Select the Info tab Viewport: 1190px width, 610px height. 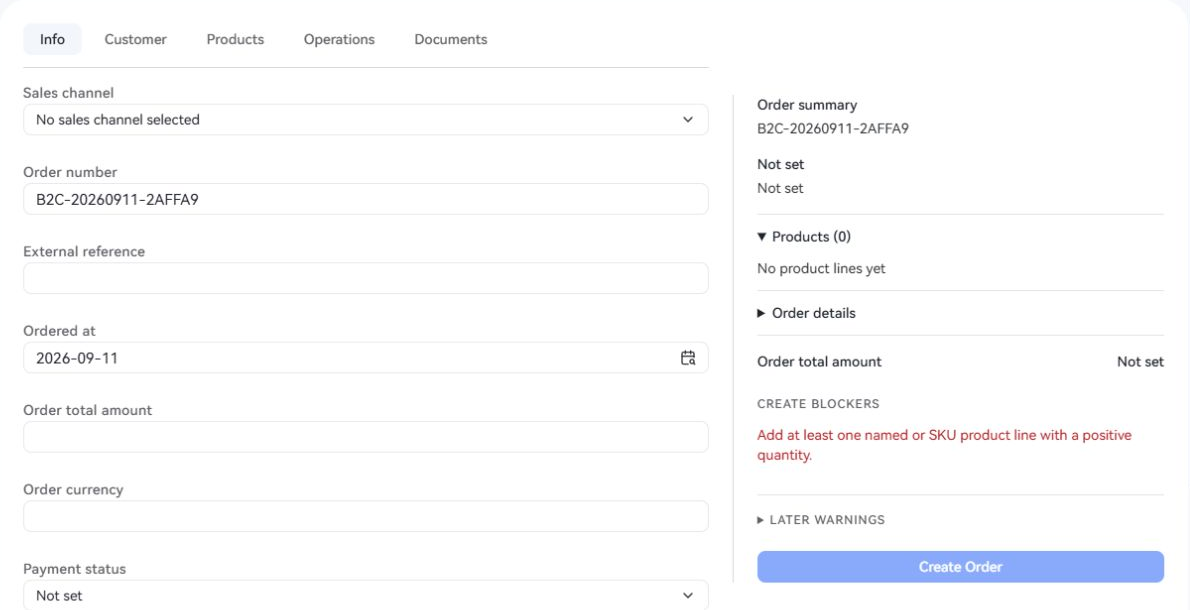point(52,39)
